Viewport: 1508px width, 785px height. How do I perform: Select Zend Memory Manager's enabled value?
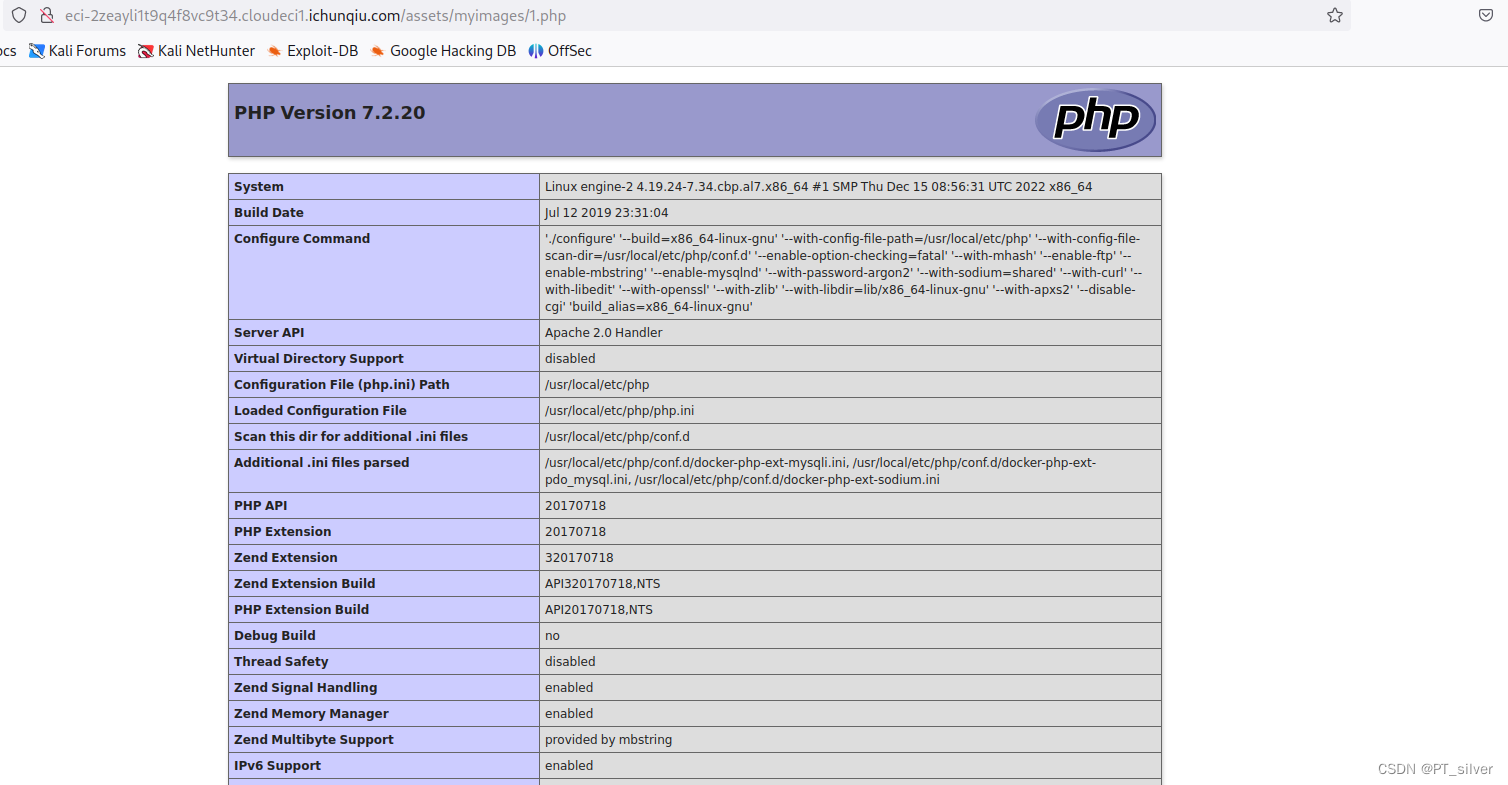(569, 714)
